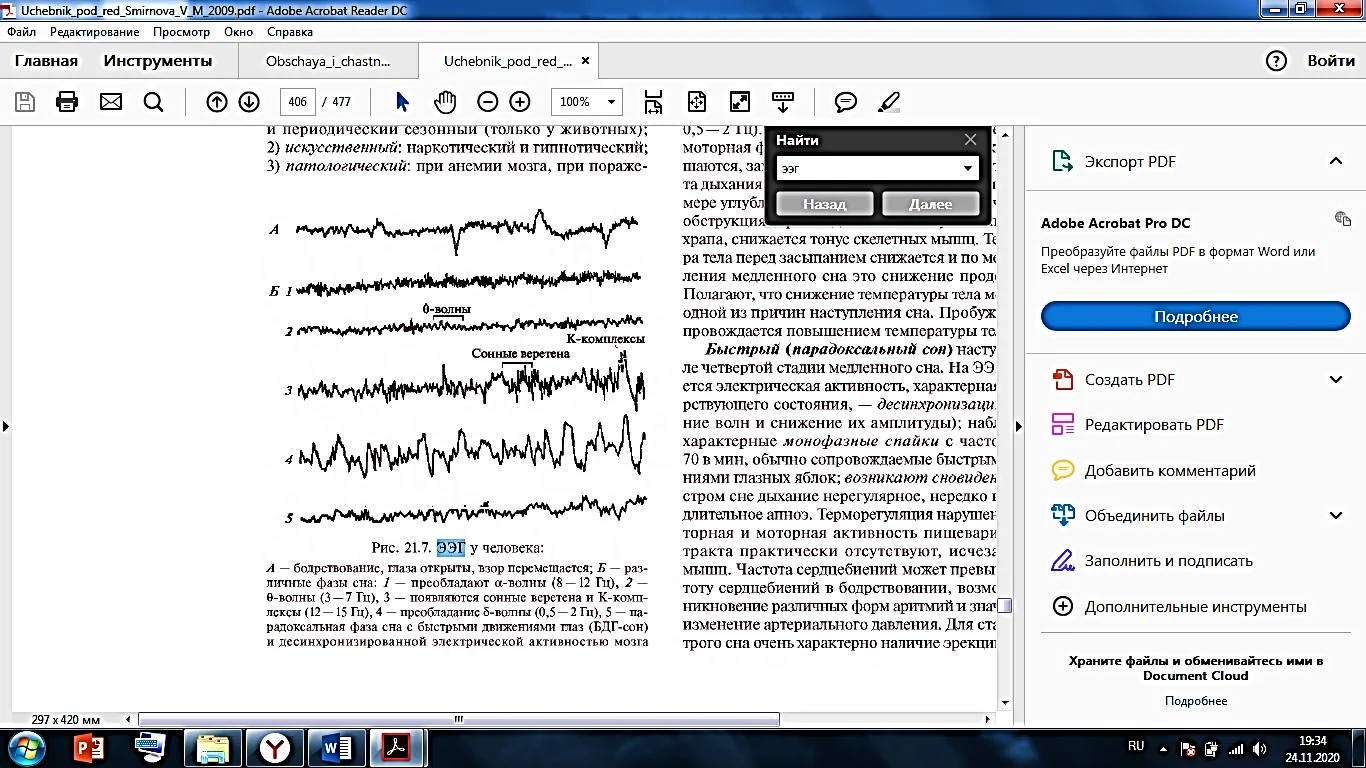
Task: Expand left navigation pane arrow
Action: [x=6, y=426]
